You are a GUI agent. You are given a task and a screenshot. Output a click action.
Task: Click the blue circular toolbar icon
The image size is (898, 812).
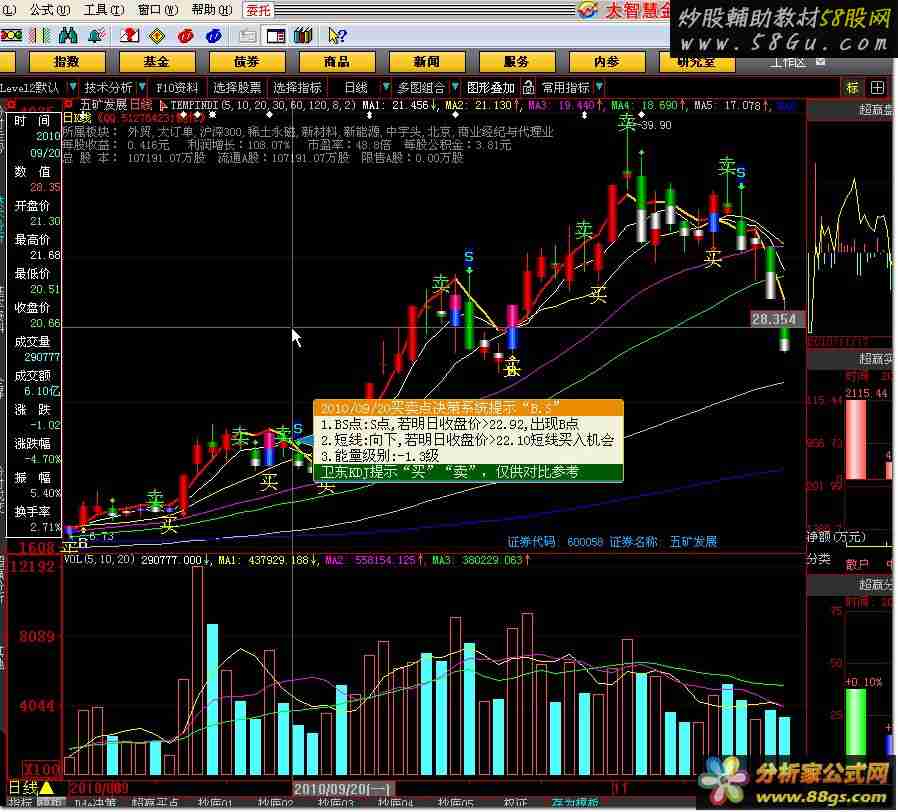tap(213, 36)
